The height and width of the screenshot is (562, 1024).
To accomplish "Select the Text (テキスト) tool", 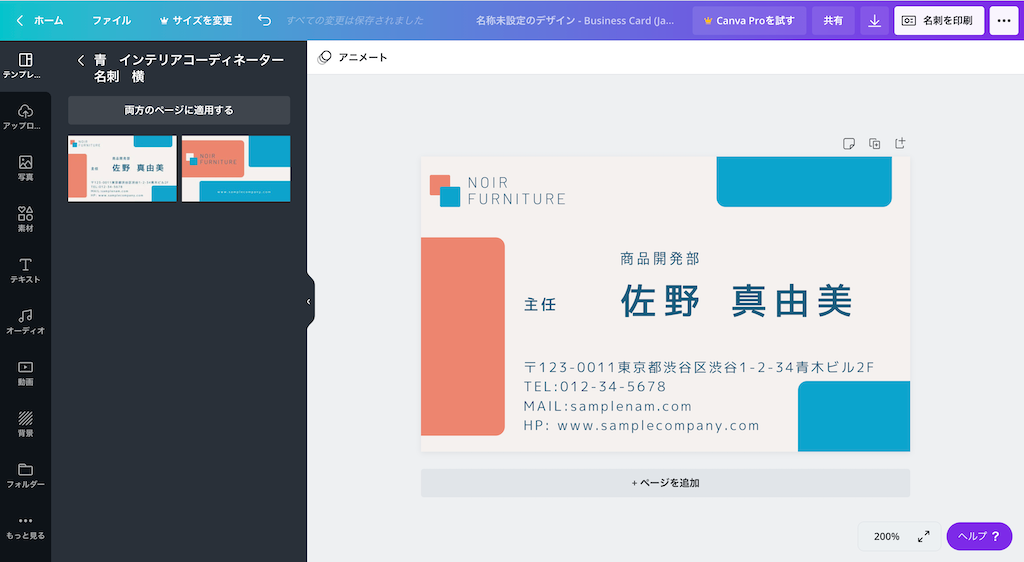I will click(x=25, y=270).
